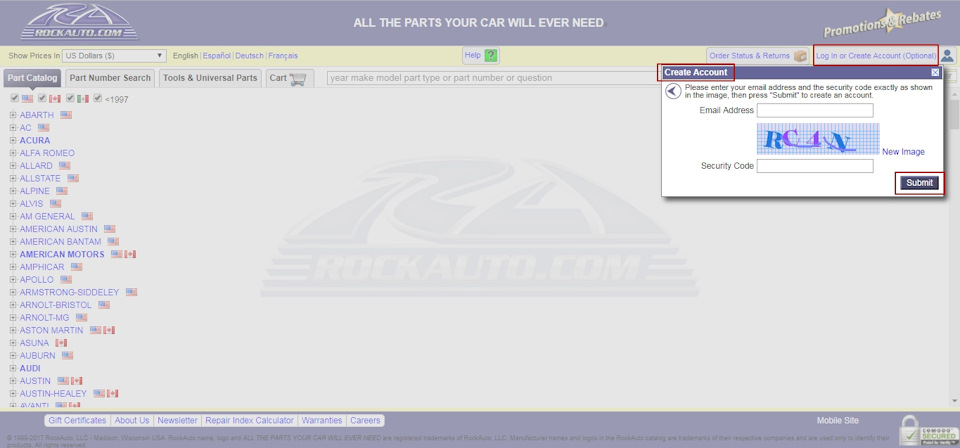Focus the Security Code field
The height and width of the screenshot is (448, 960).
pos(815,166)
